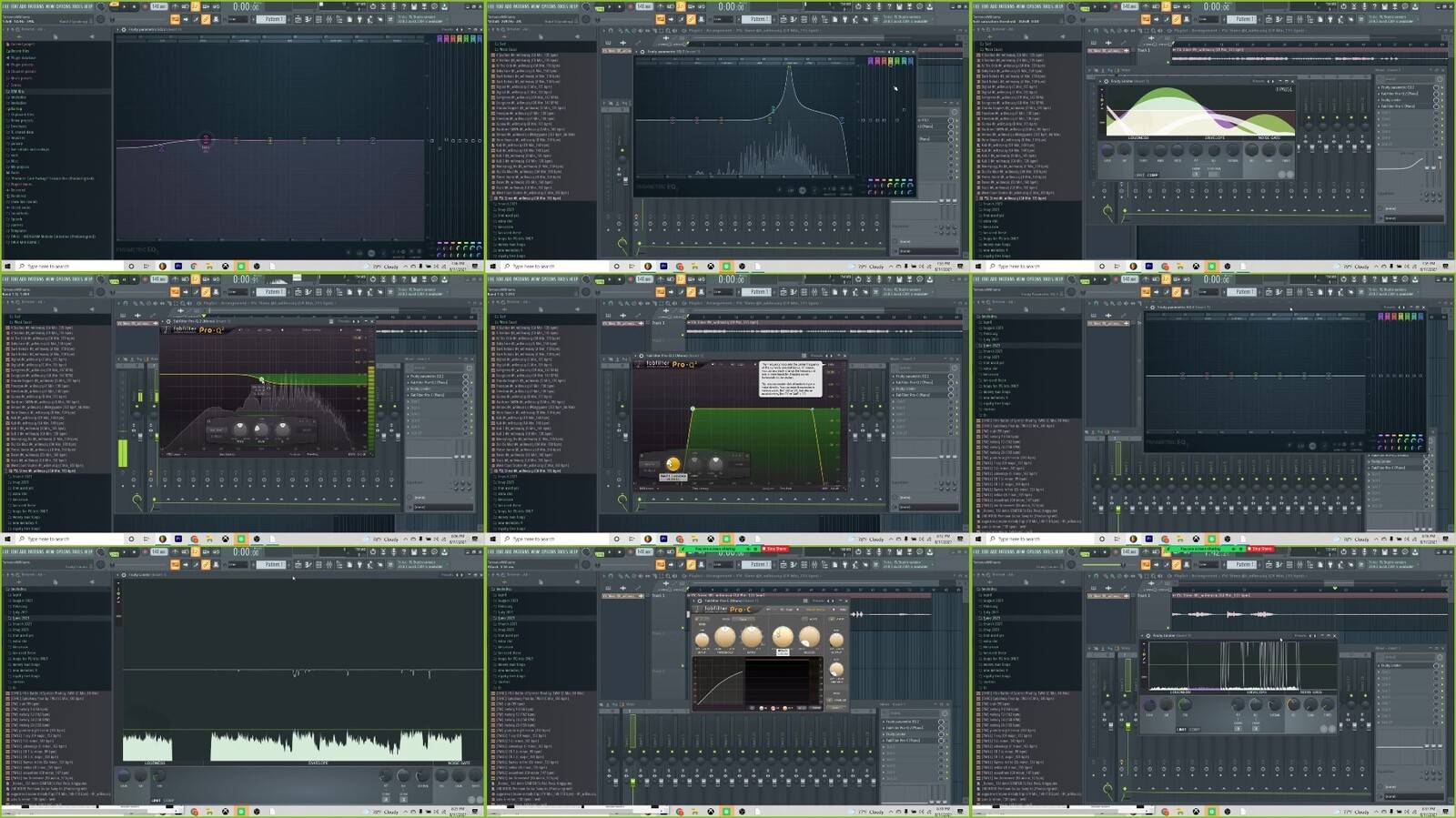Open the Pattern 1 selector above the Pro-C window
Image resolution: width=1456 pixels, height=818 pixels.
pos(757,565)
